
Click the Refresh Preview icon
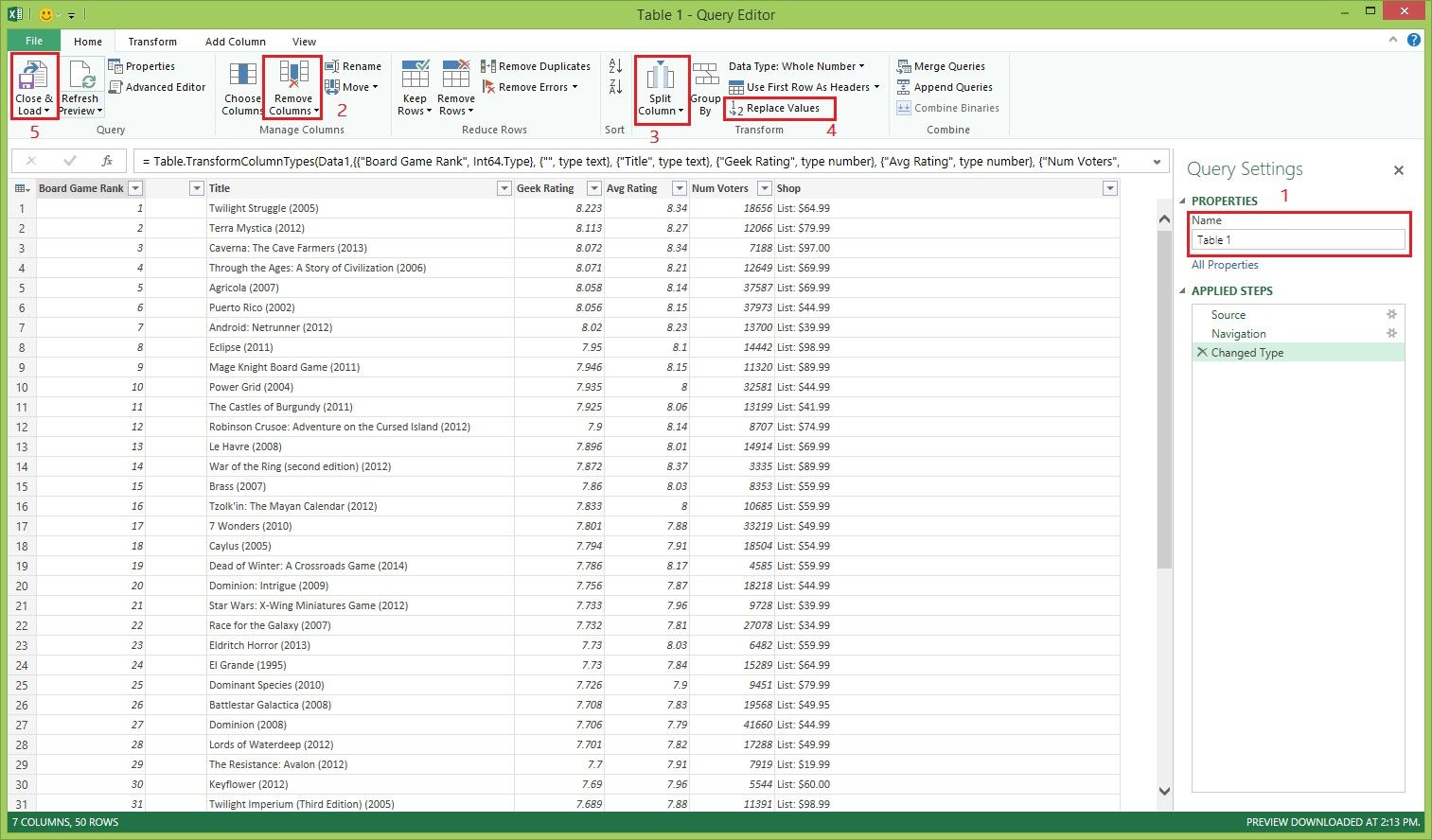(x=80, y=76)
